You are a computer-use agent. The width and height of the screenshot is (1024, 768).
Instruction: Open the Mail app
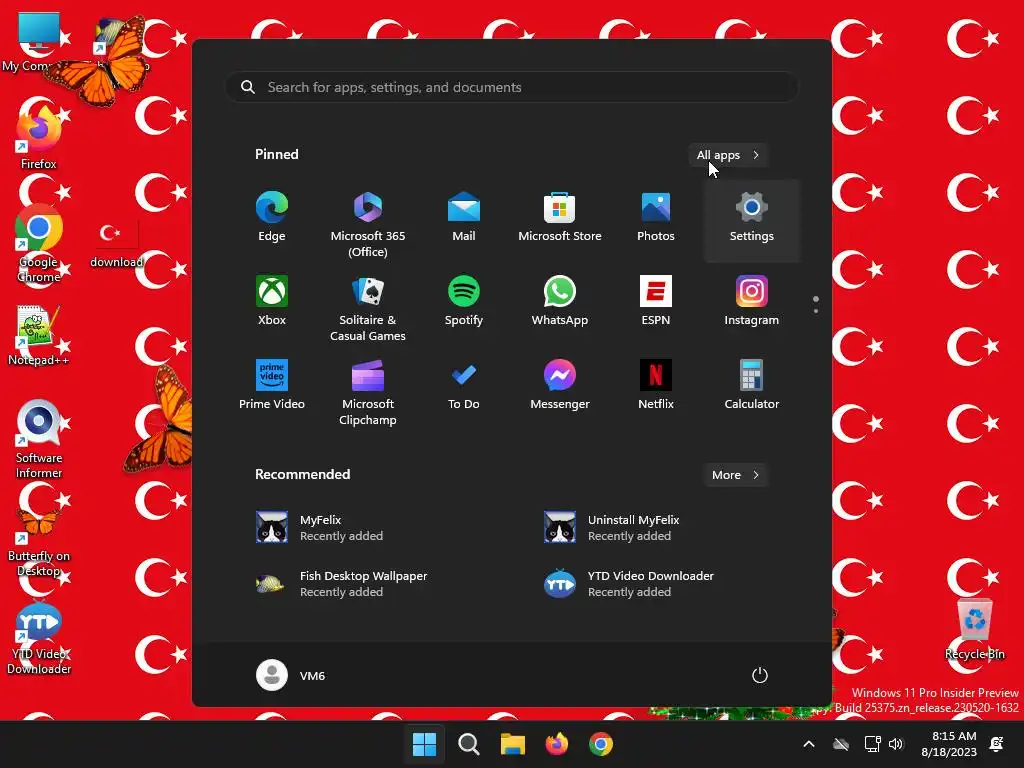click(464, 219)
